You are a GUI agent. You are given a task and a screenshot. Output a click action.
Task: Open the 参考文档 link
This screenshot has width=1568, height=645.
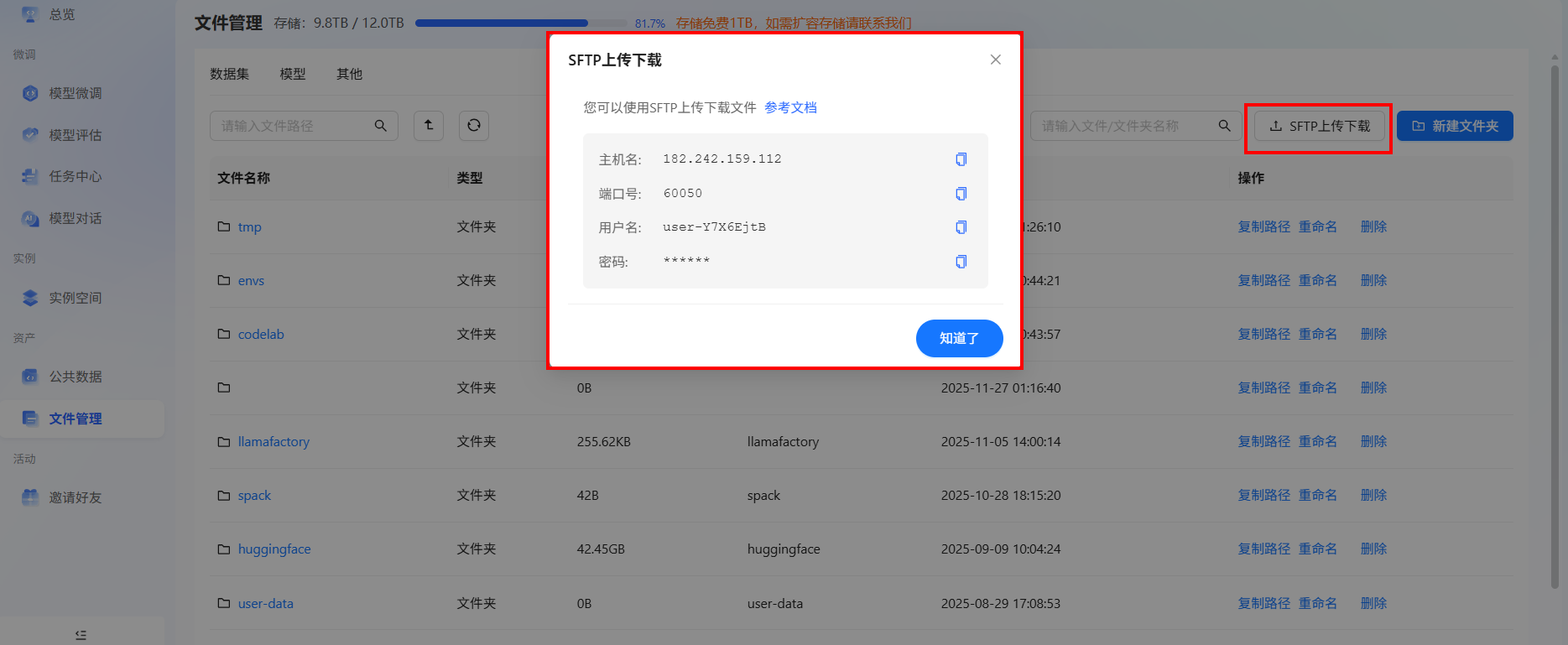point(790,107)
